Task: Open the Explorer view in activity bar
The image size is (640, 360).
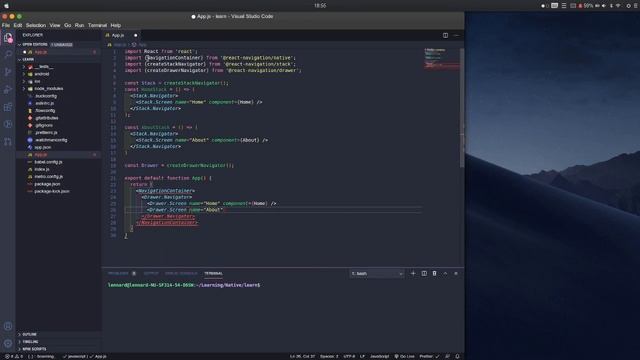Action: [8, 38]
